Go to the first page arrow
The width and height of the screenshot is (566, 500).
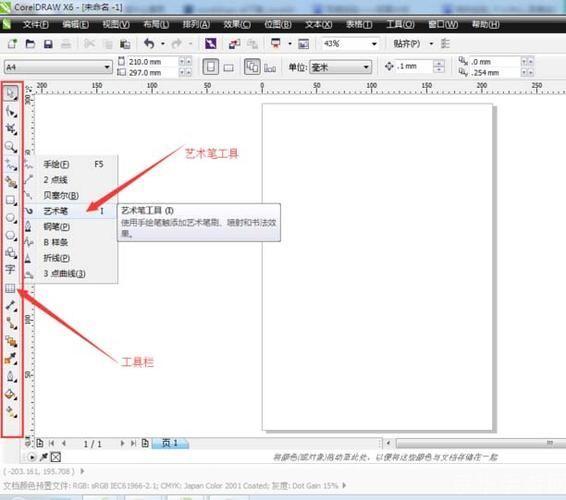point(52,443)
